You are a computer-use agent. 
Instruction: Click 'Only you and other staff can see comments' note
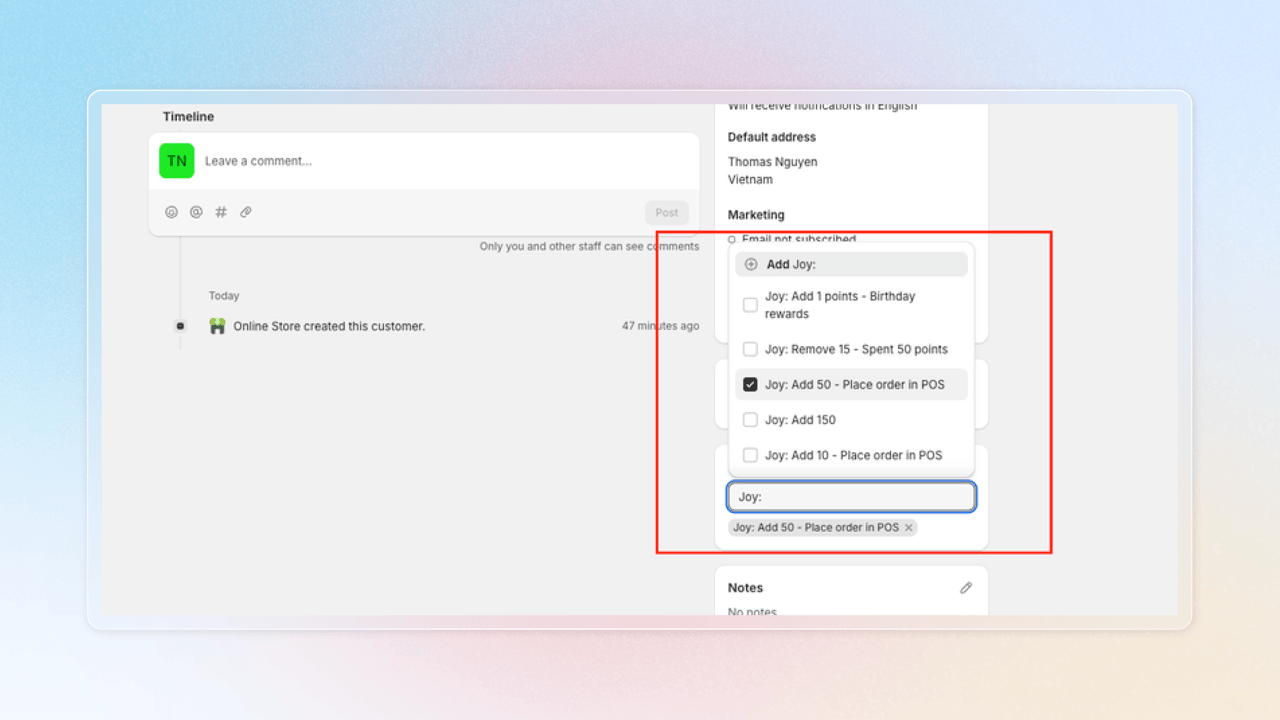589,246
